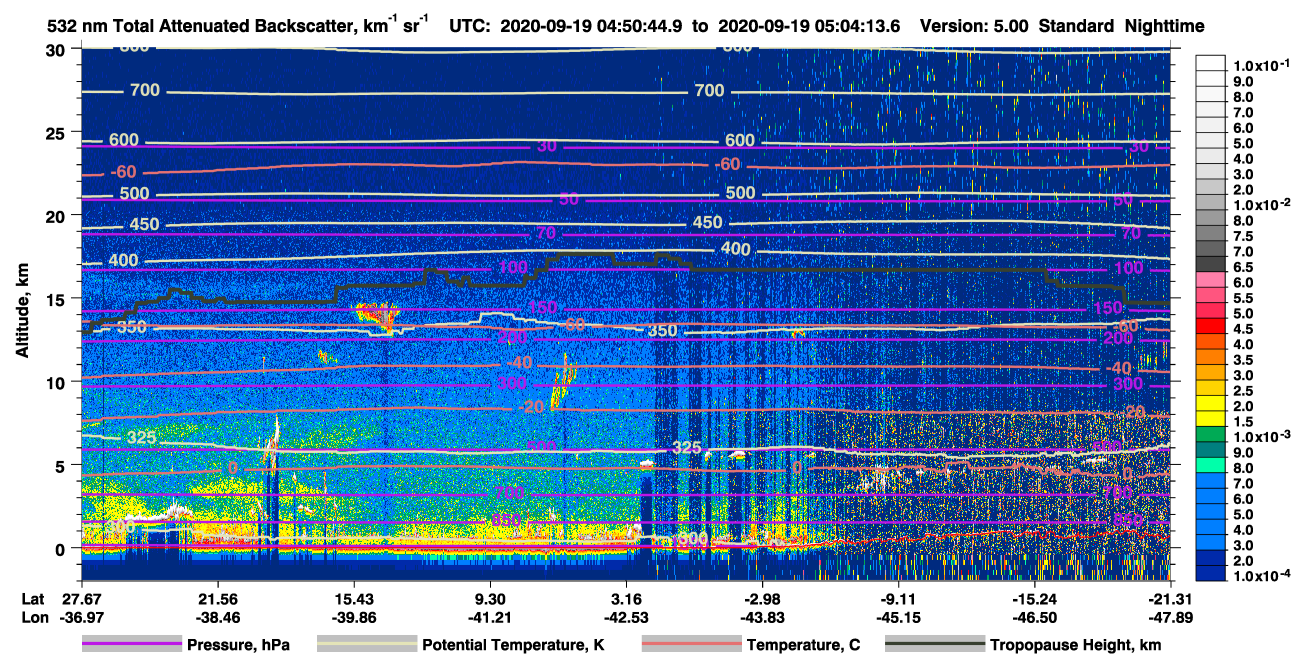Click the dark line sample for Tropopause Height
This screenshot has width=1300, height=667.
935,645
